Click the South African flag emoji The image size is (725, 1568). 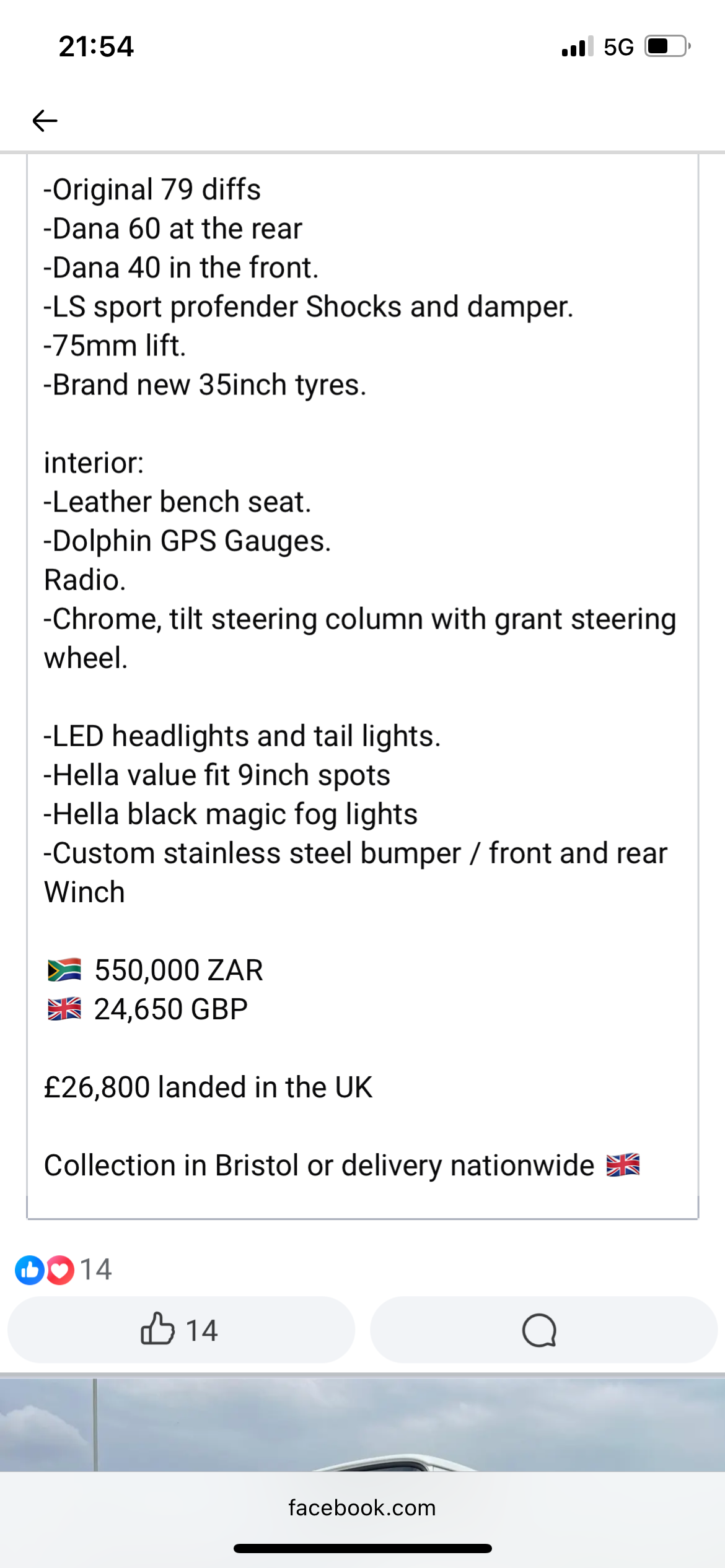pyautogui.click(x=64, y=970)
